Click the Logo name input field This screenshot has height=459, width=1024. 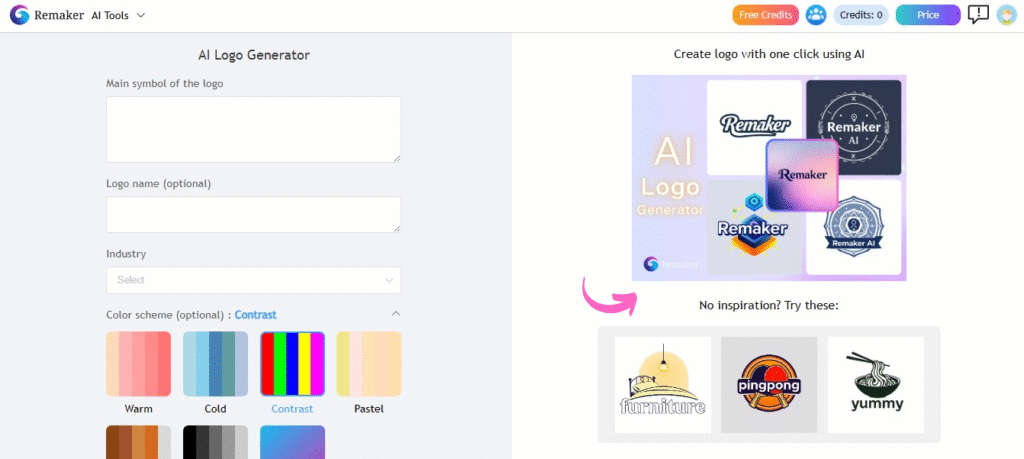(253, 214)
